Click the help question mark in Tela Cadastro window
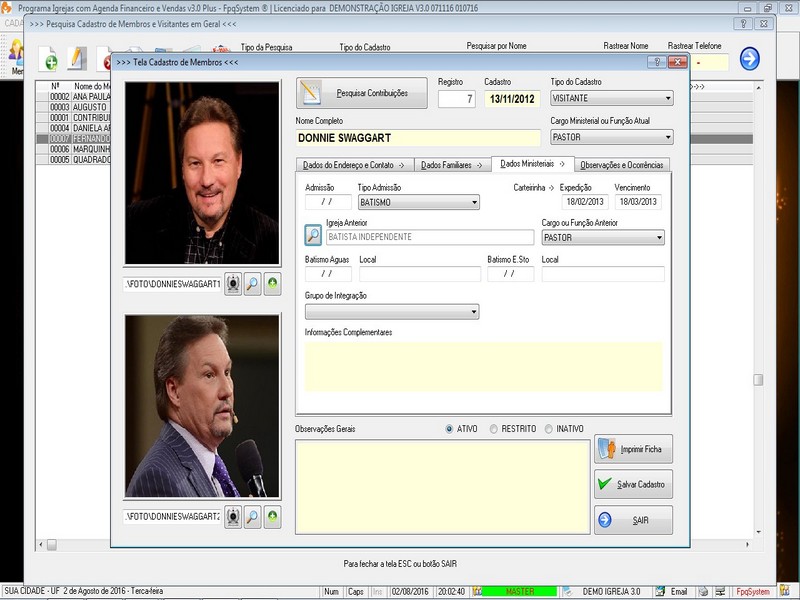800x600 pixels. pos(657,62)
